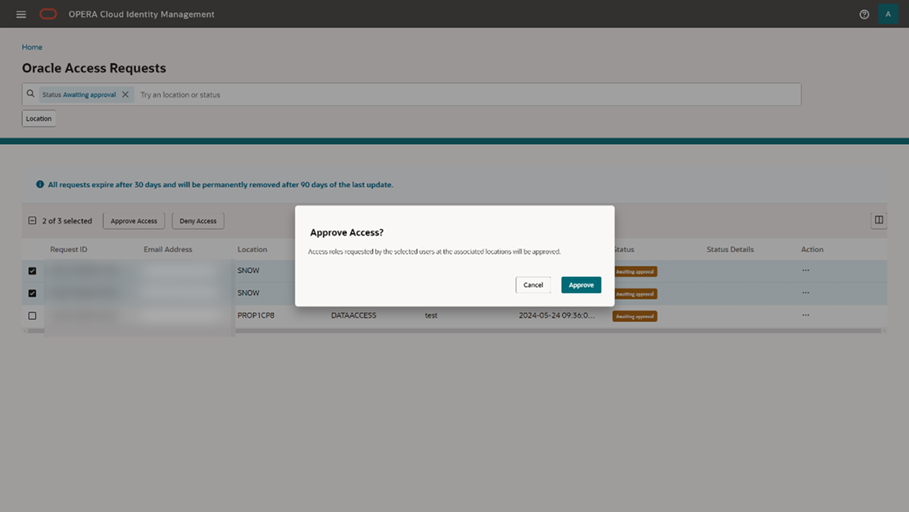Click the Email Address column header
The image size is (909, 512).
[x=168, y=249]
